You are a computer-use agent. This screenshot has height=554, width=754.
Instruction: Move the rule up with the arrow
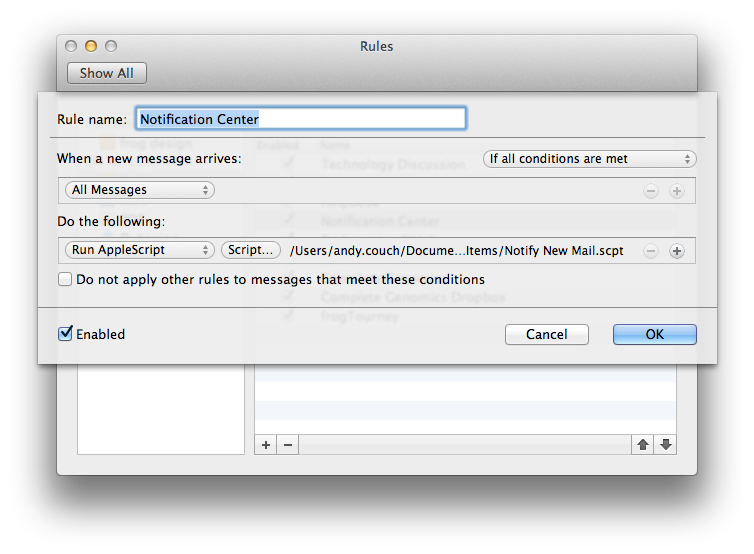click(x=643, y=445)
